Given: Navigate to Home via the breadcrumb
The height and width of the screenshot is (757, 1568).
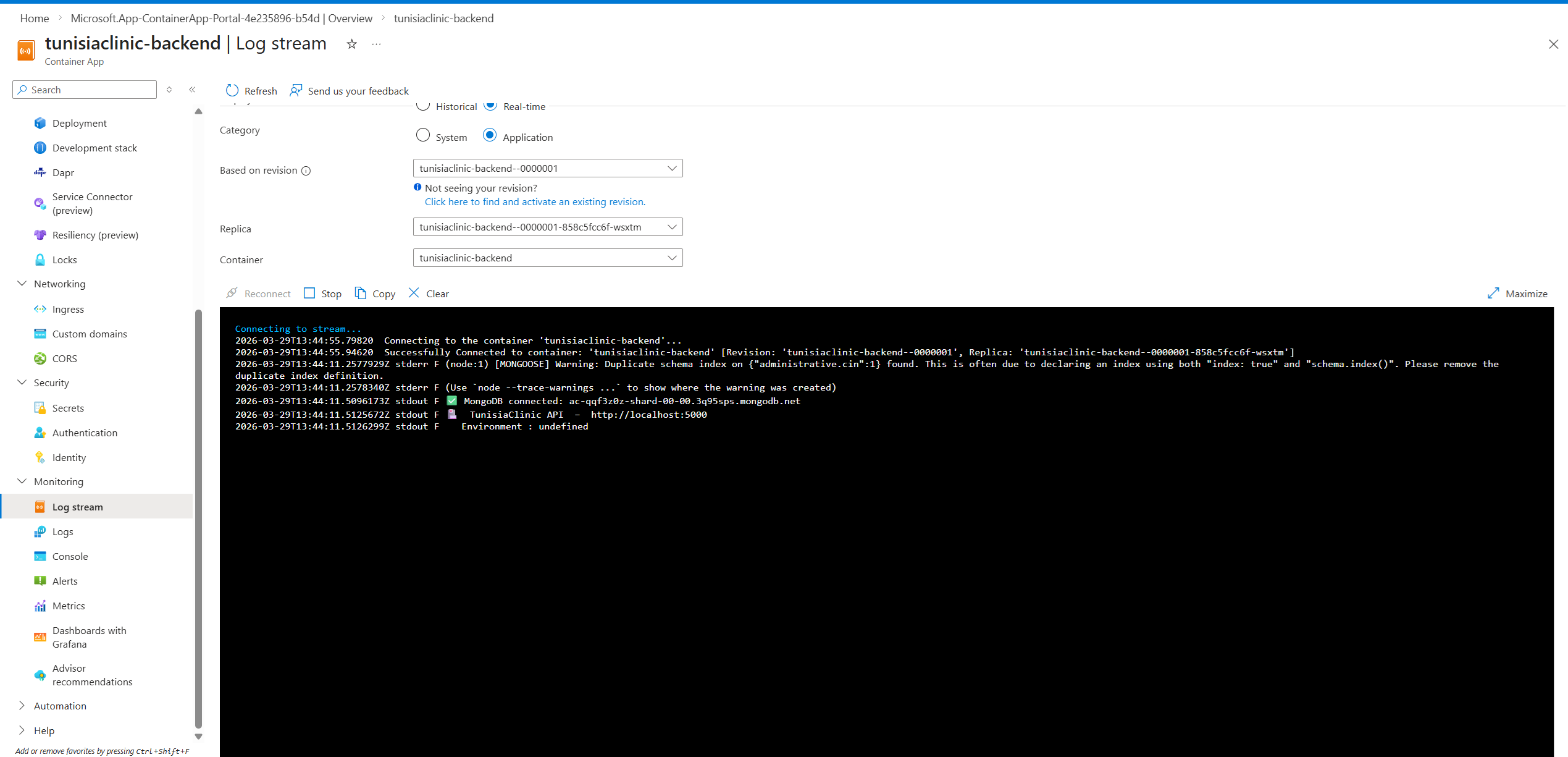Looking at the screenshot, I should (34, 18).
